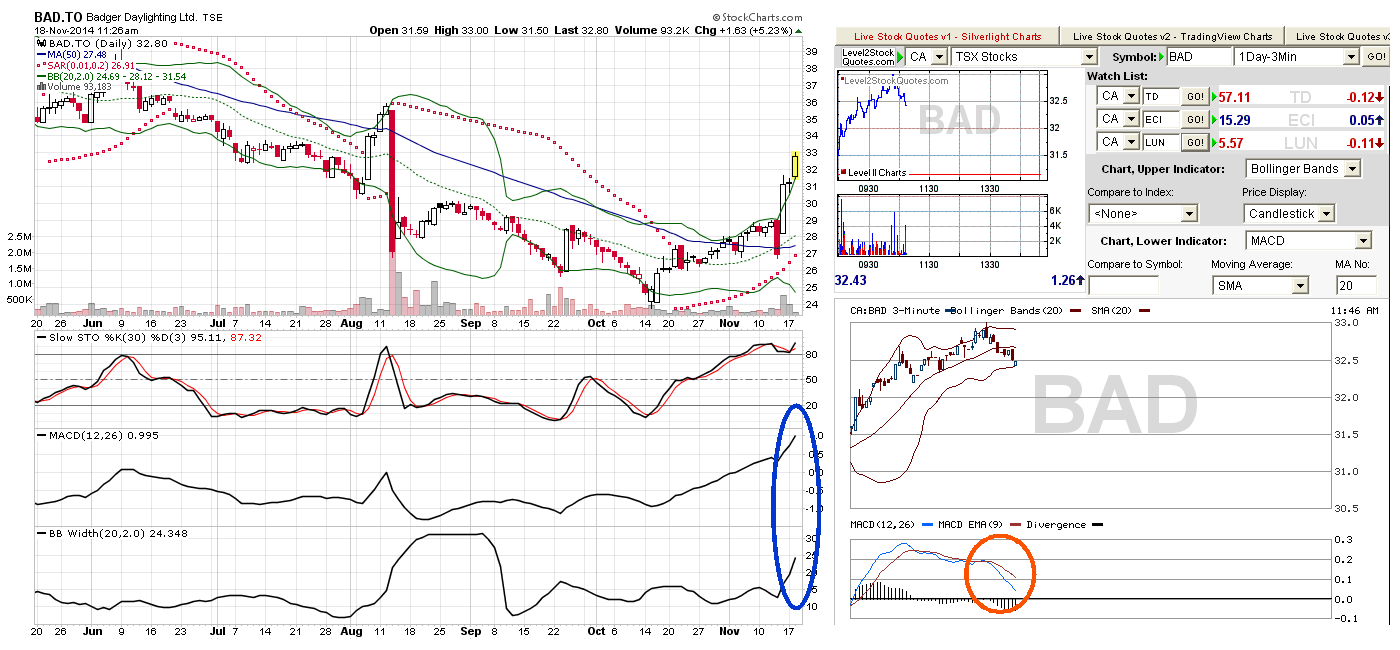This screenshot has width=1400, height=650.
Task: Switch to Live Stock Quotes v2 TradingView Charts tab
Action: pos(1173,36)
